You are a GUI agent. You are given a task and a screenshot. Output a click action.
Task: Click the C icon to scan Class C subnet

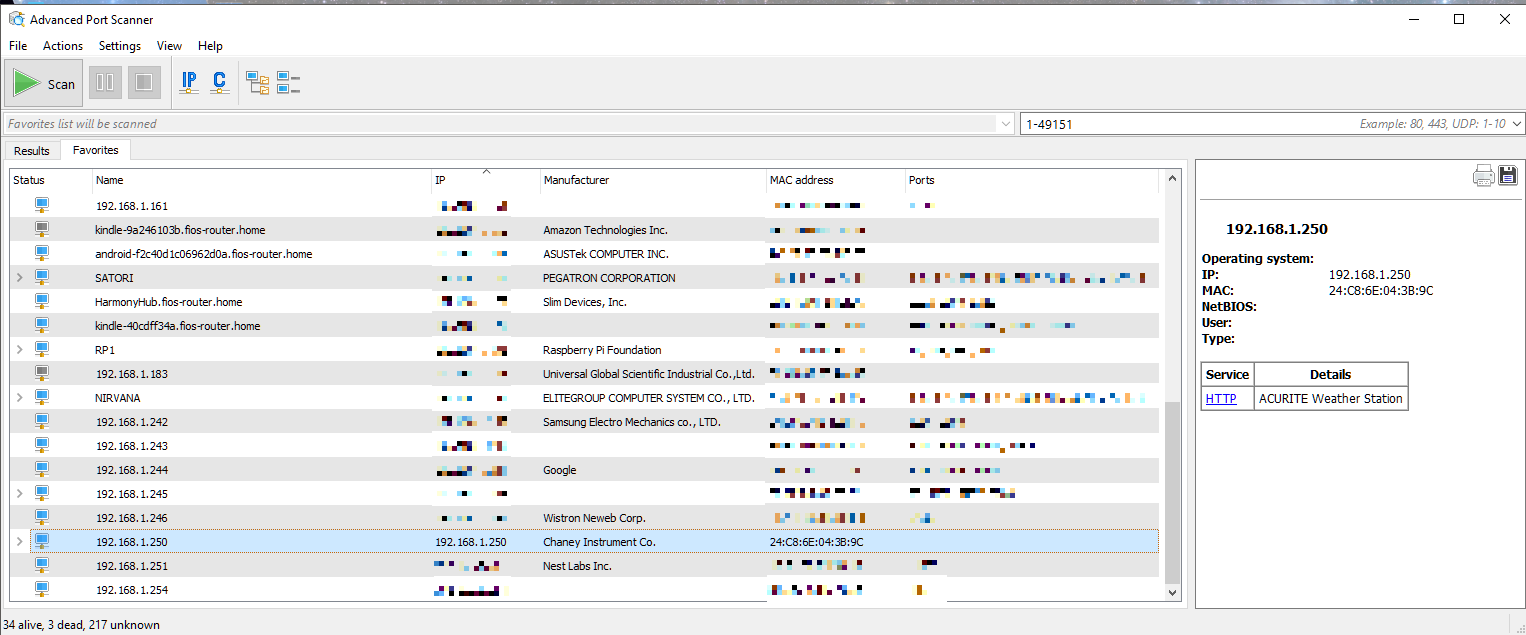pyautogui.click(x=219, y=82)
